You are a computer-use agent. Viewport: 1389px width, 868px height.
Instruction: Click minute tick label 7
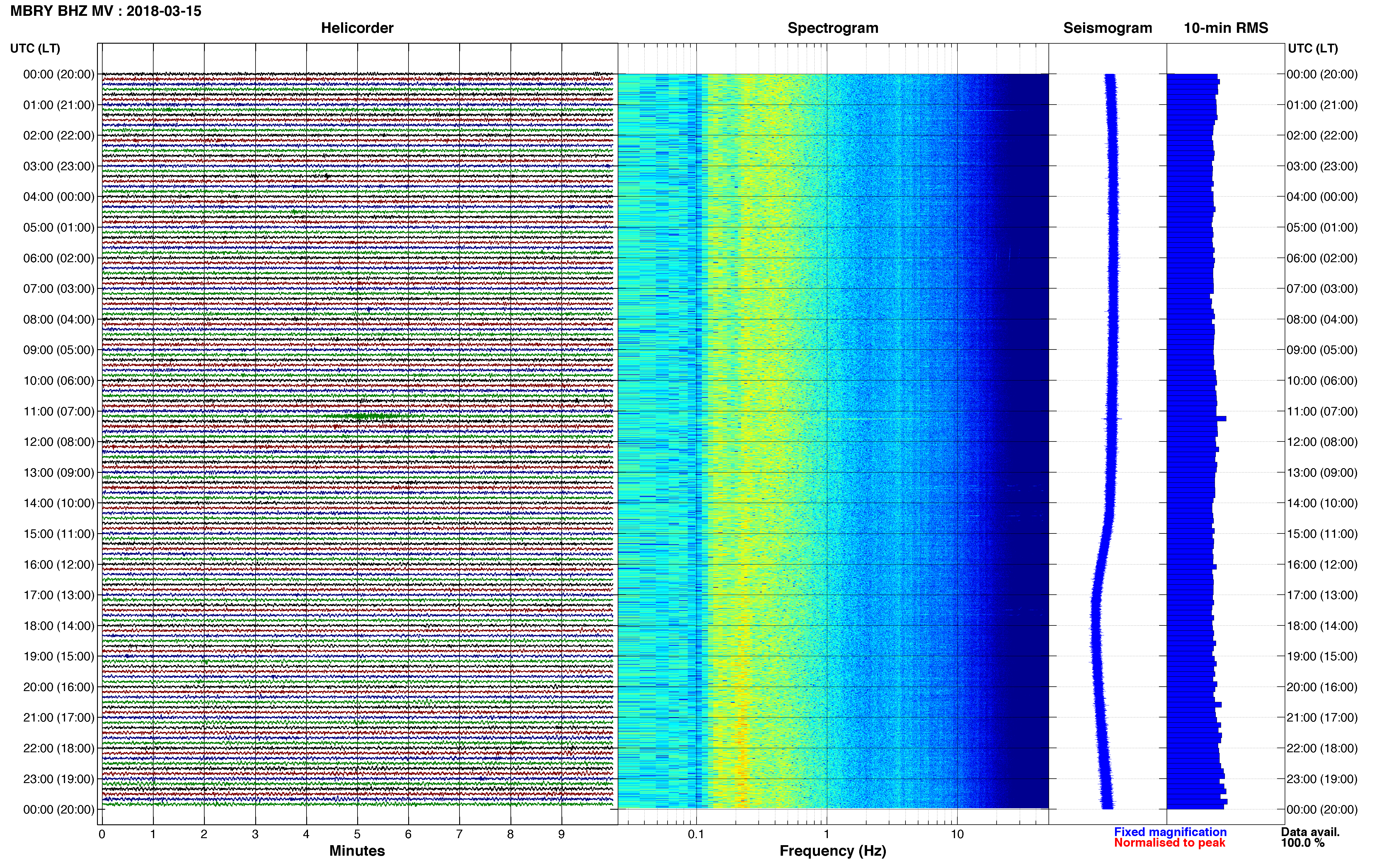[x=459, y=834]
